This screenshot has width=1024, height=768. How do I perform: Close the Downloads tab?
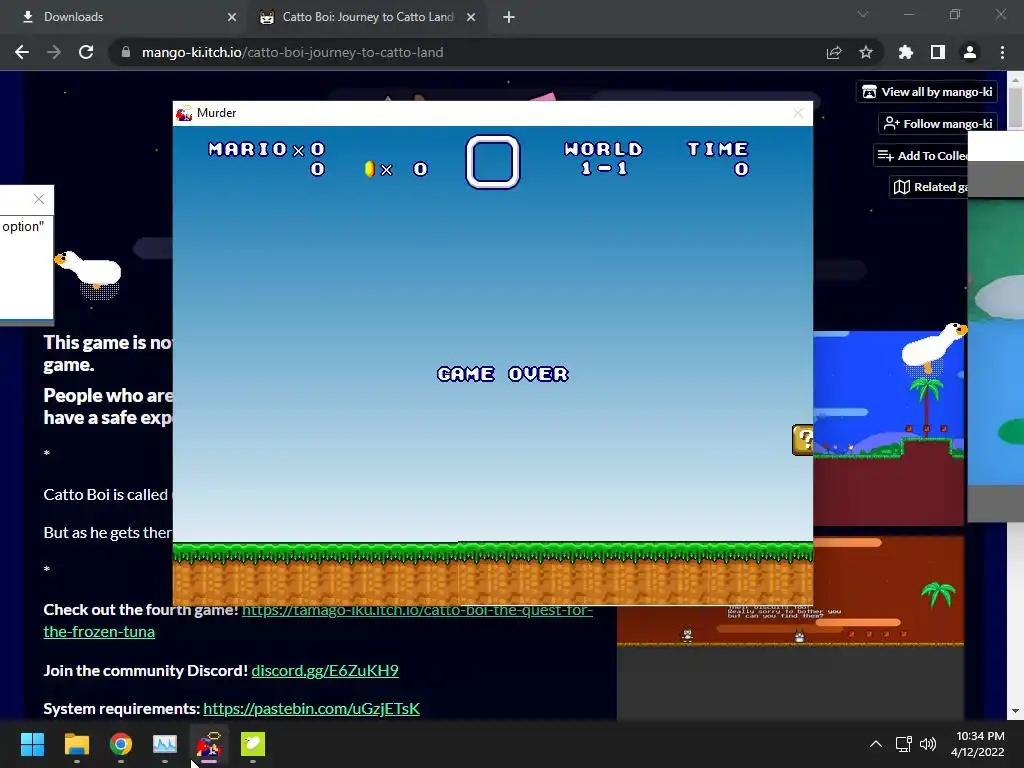(232, 17)
